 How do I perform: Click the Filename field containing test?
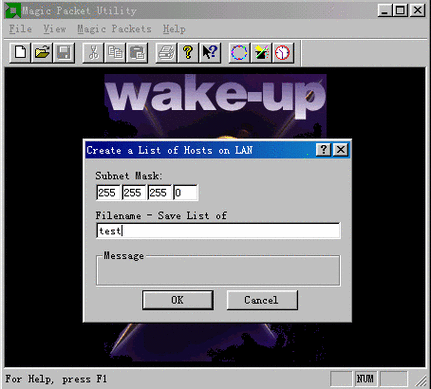point(218,231)
